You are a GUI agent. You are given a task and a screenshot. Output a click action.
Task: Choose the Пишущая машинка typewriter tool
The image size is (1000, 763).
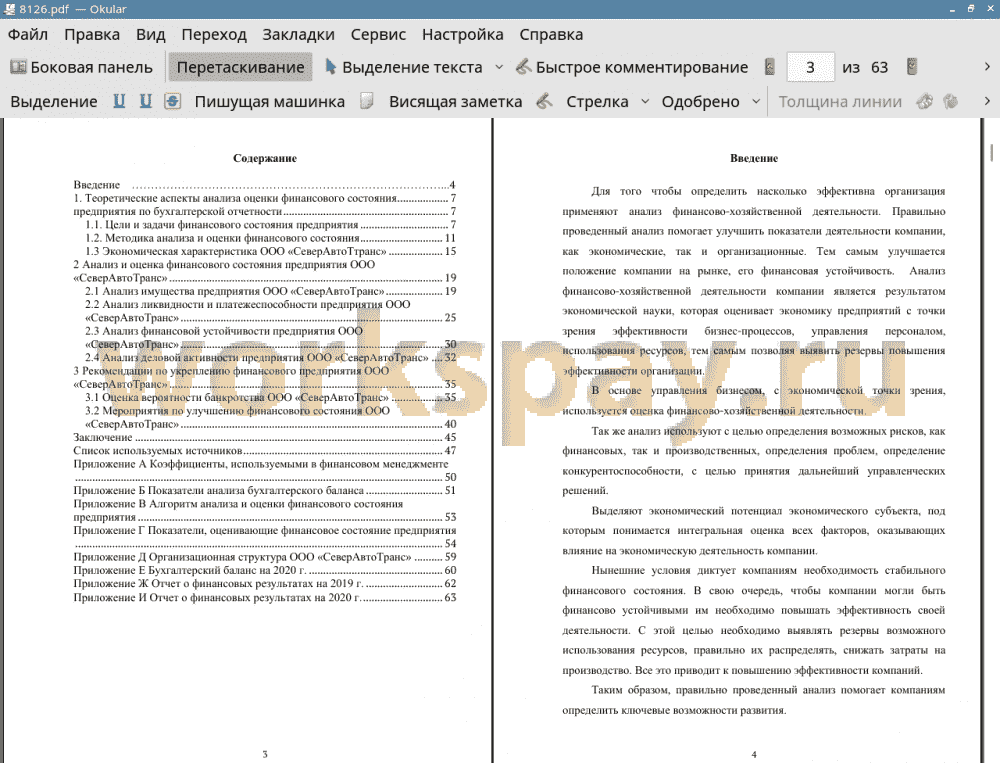[270, 101]
